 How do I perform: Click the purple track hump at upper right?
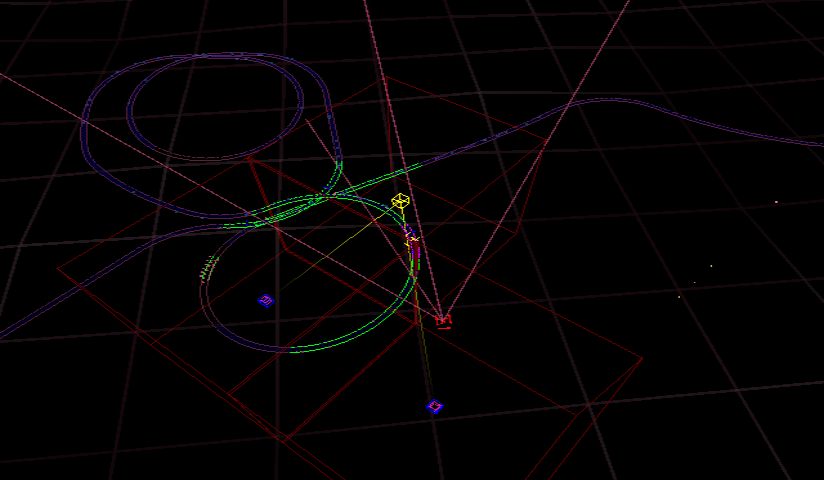pos(610,100)
